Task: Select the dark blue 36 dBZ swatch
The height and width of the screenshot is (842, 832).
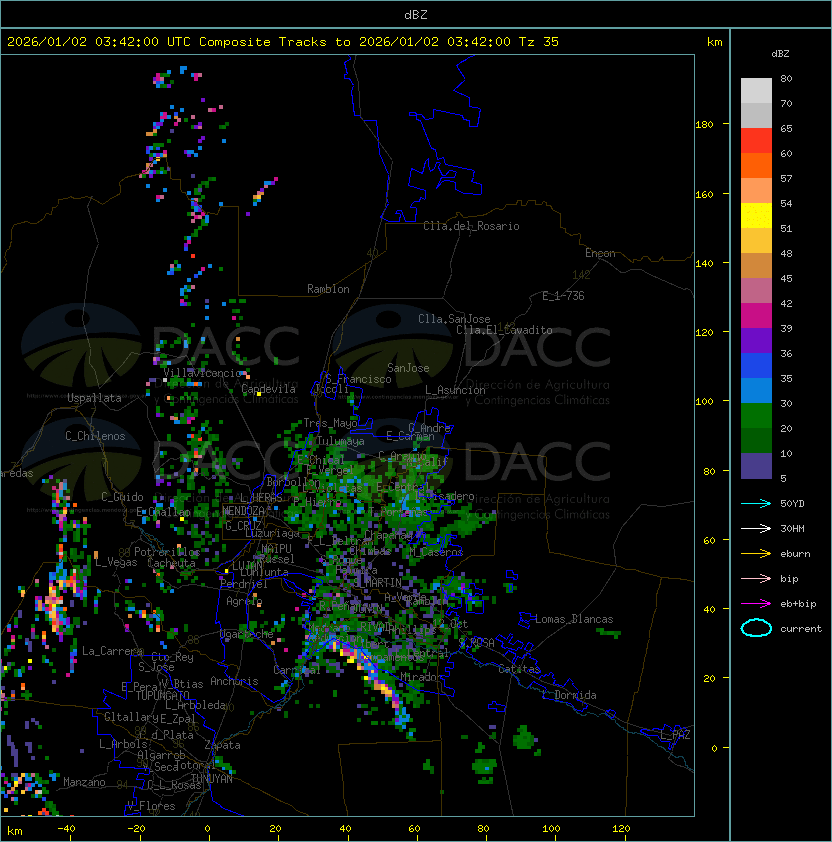Action: (x=756, y=366)
